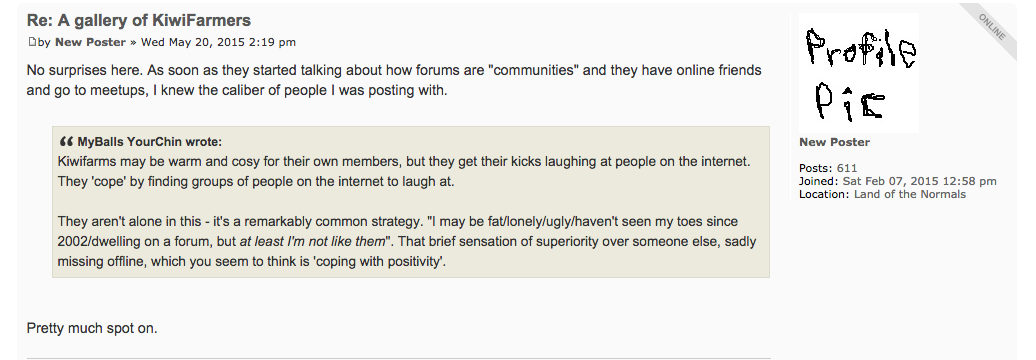View the 611 posts by this user

tap(846, 168)
